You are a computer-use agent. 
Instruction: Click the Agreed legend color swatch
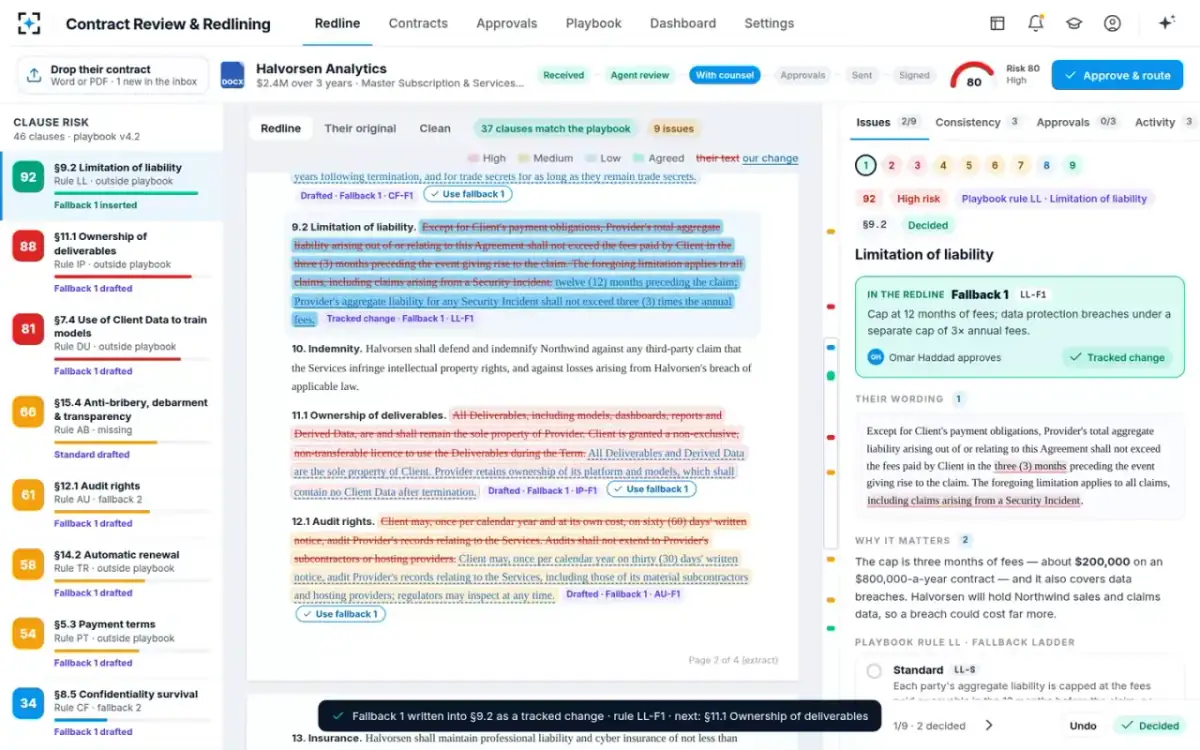coord(639,158)
